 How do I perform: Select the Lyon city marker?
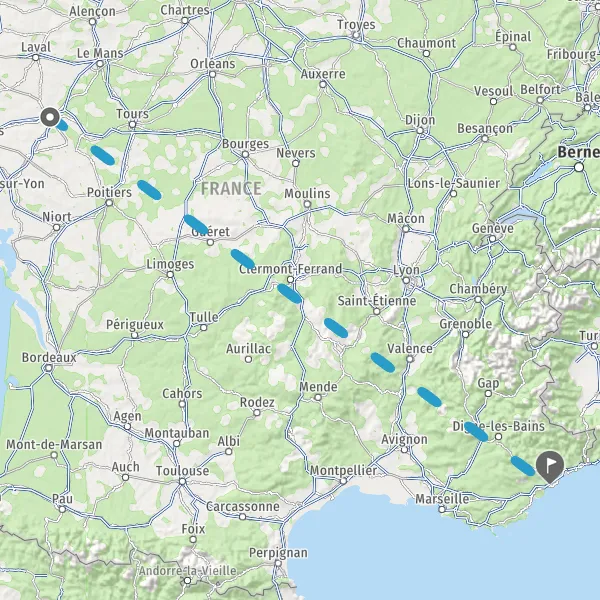pyautogui.click(x=406, y=280)
